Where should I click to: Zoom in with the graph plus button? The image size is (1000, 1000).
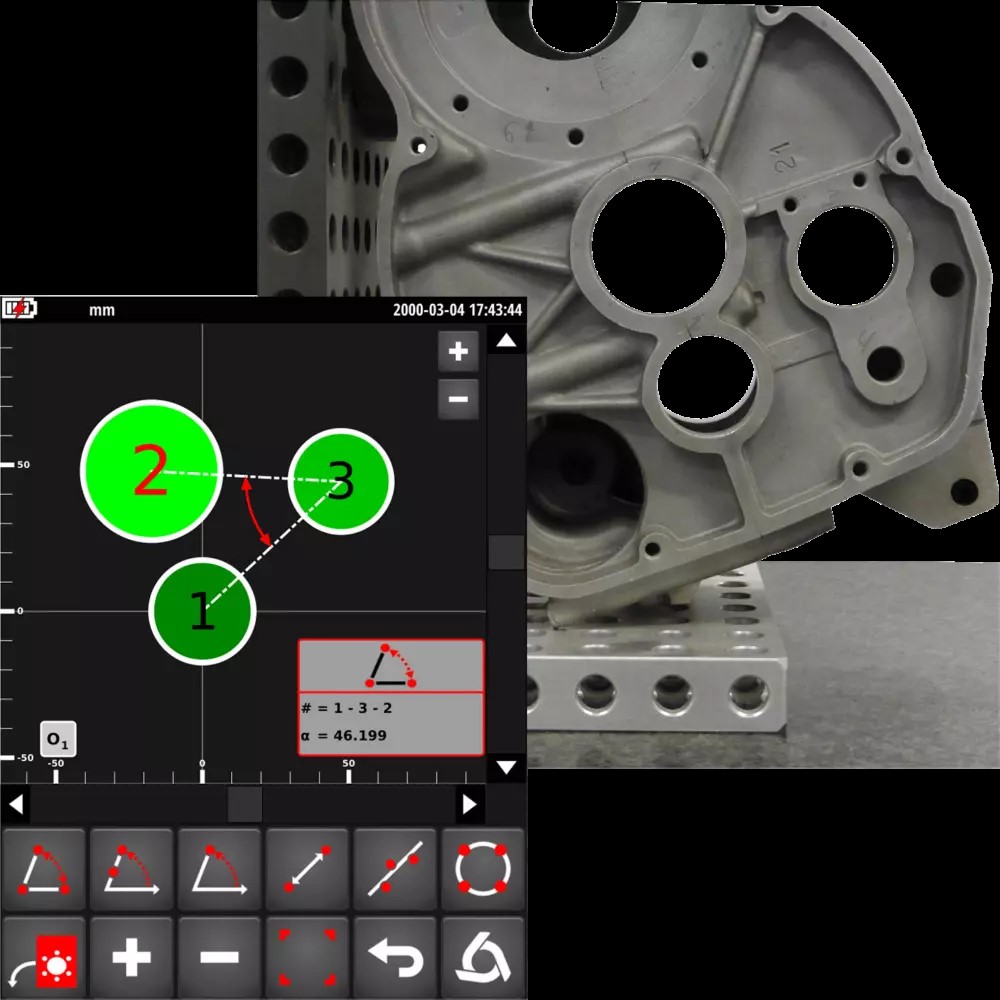pos(459,351)
